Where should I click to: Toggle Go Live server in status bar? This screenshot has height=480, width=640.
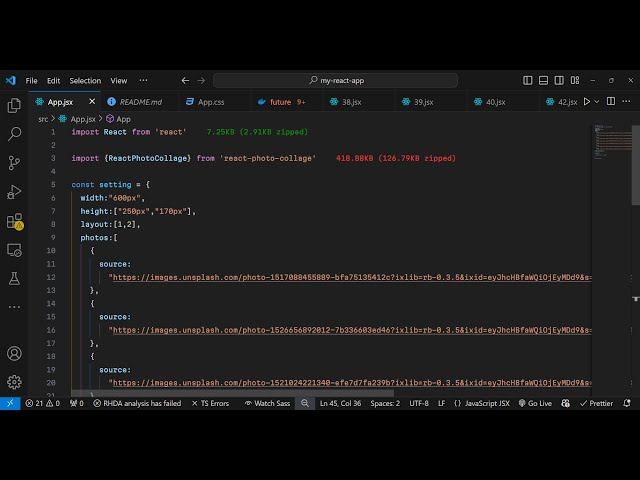pos(535,403)
